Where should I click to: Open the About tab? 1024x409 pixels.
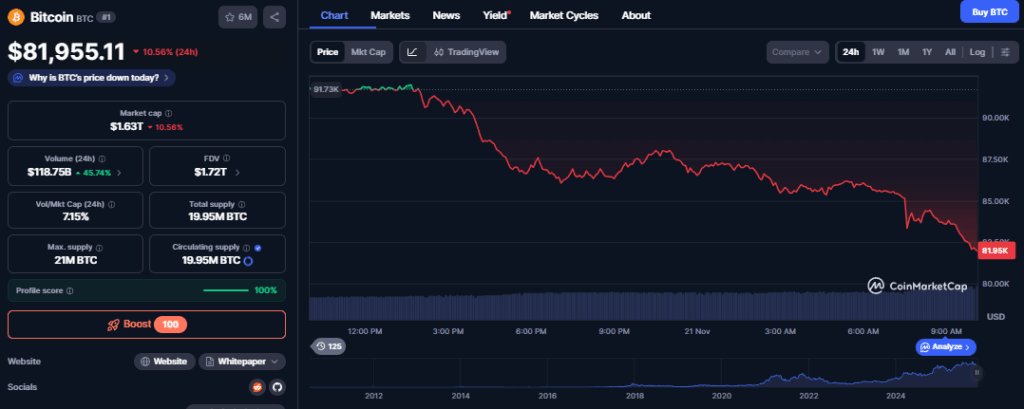point(635,15)
